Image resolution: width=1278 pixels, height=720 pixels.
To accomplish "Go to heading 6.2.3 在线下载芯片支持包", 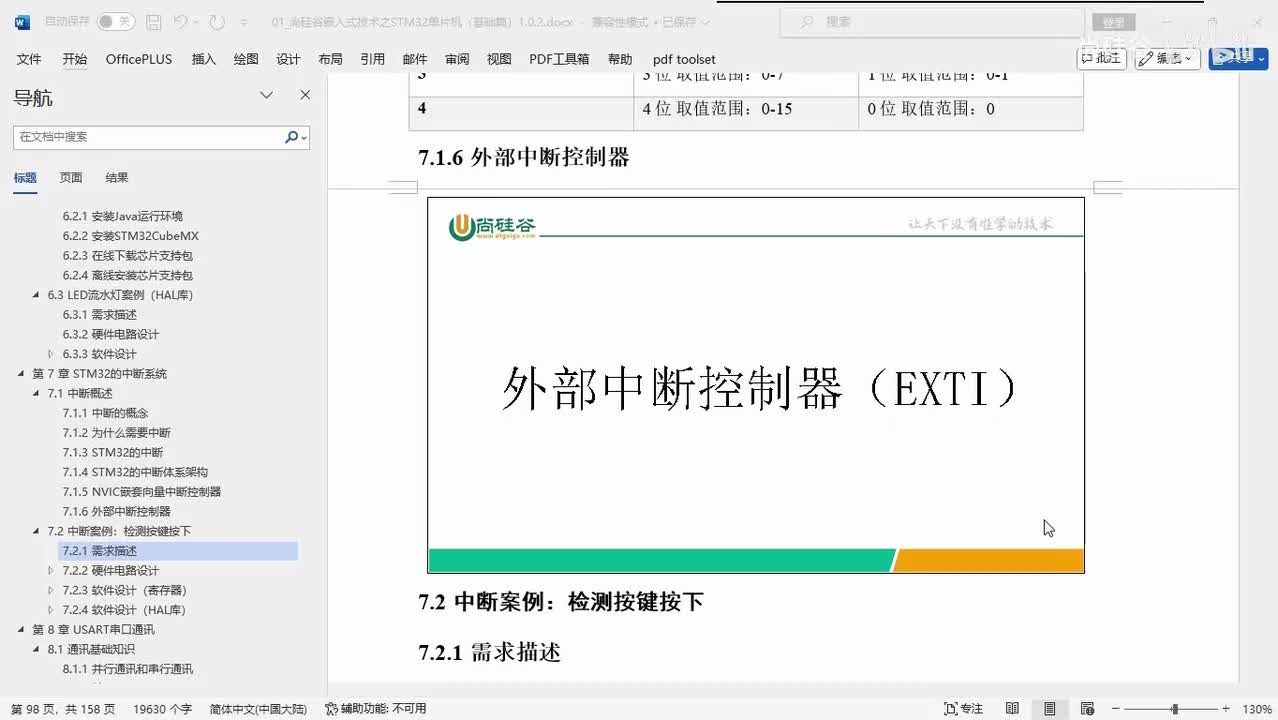I will click(128, 256).
